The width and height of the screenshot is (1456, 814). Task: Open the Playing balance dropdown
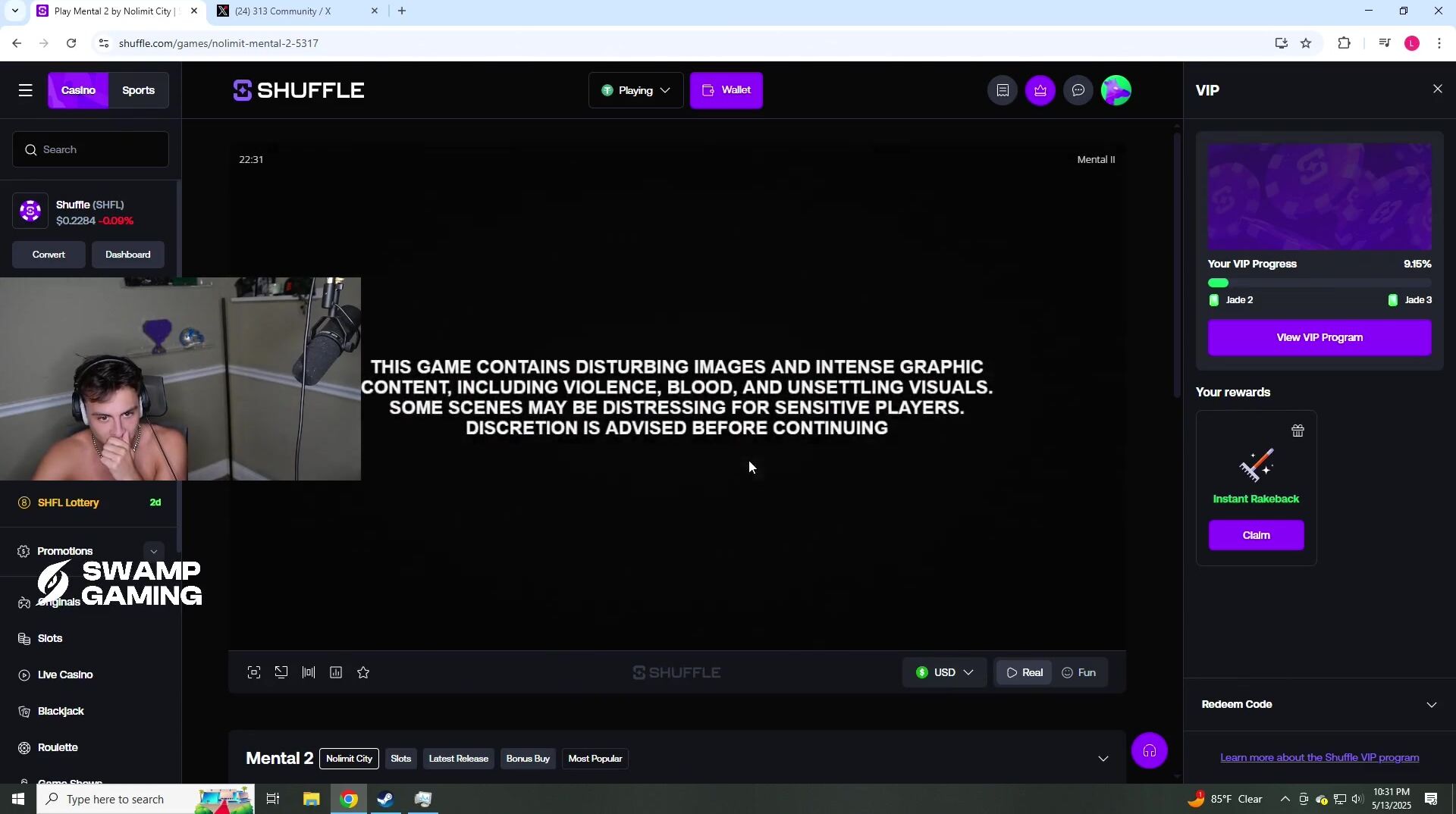point(636,91)
